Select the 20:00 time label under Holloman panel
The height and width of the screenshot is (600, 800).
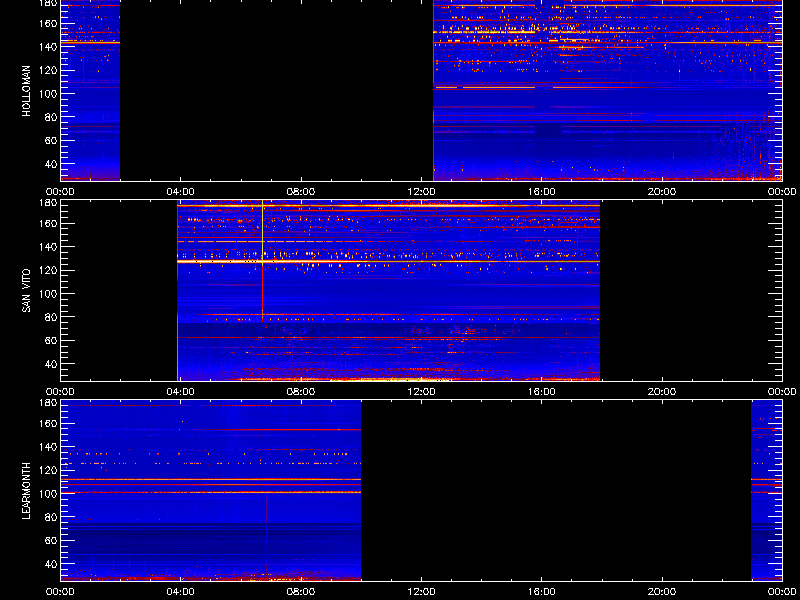(x=662, y=192)
